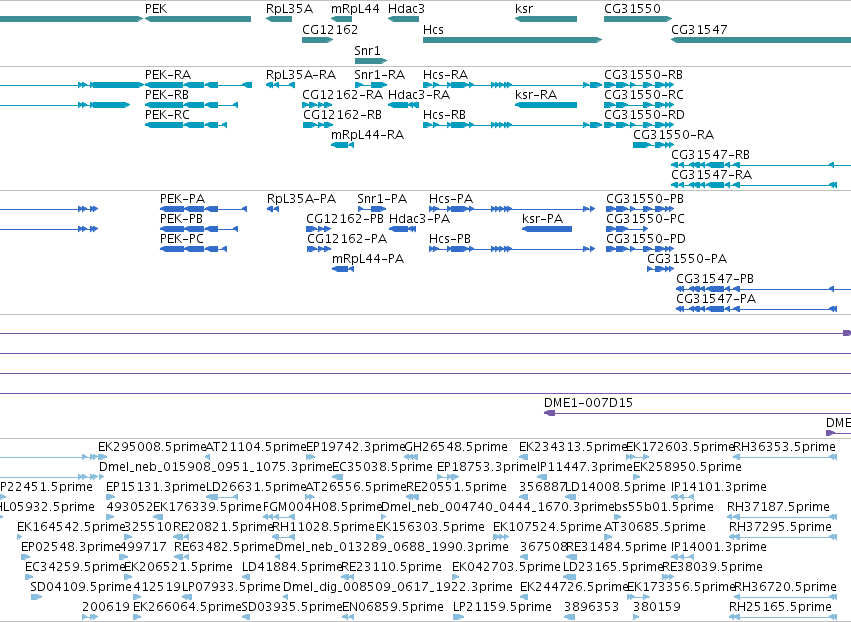This screenshot has width=851, height=622.
Task: Click the long Hcs gene bar
Action: pos(512,40)
